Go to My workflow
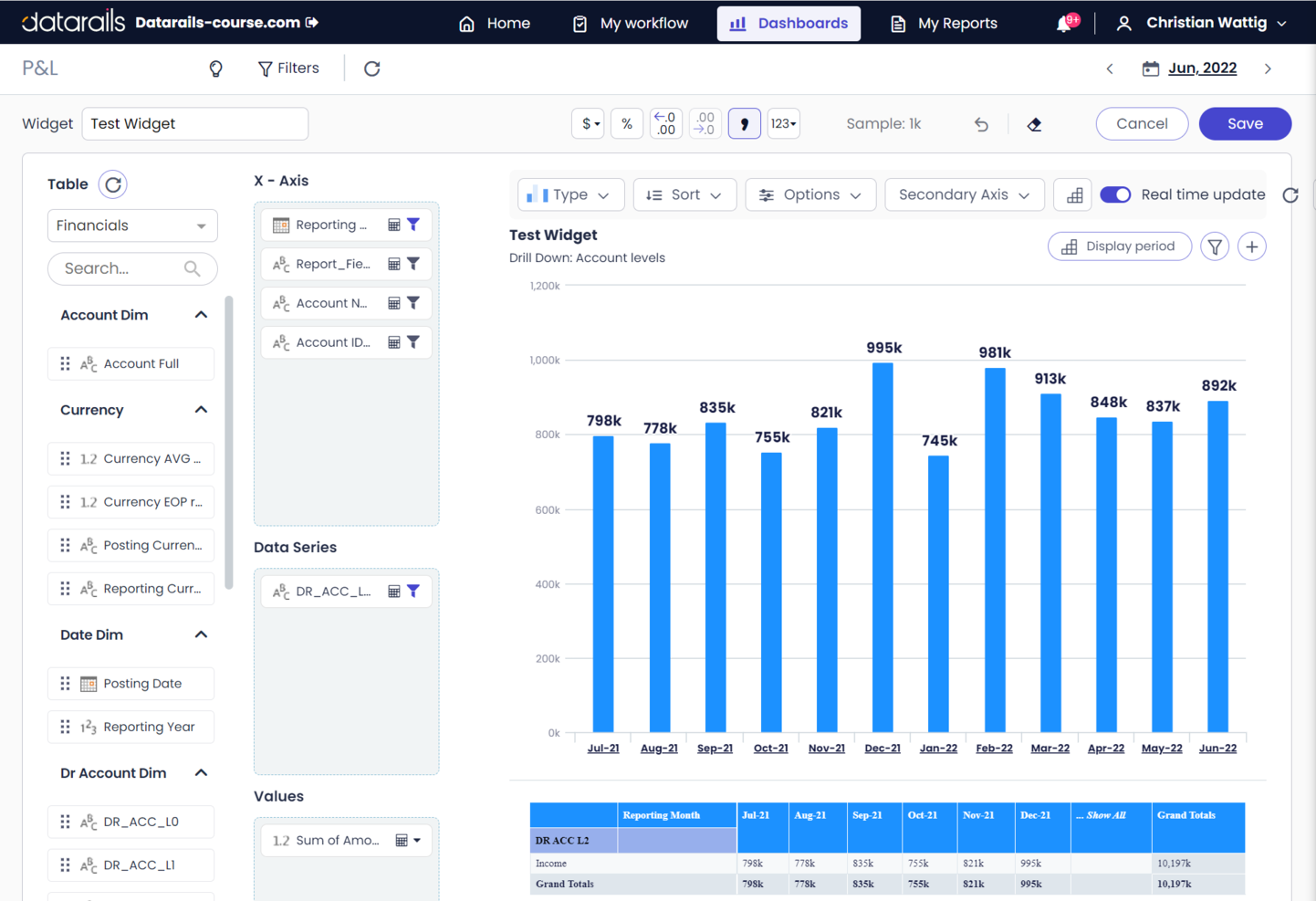The width and height of the screenshot is (1316, 901). pos(629,23)
